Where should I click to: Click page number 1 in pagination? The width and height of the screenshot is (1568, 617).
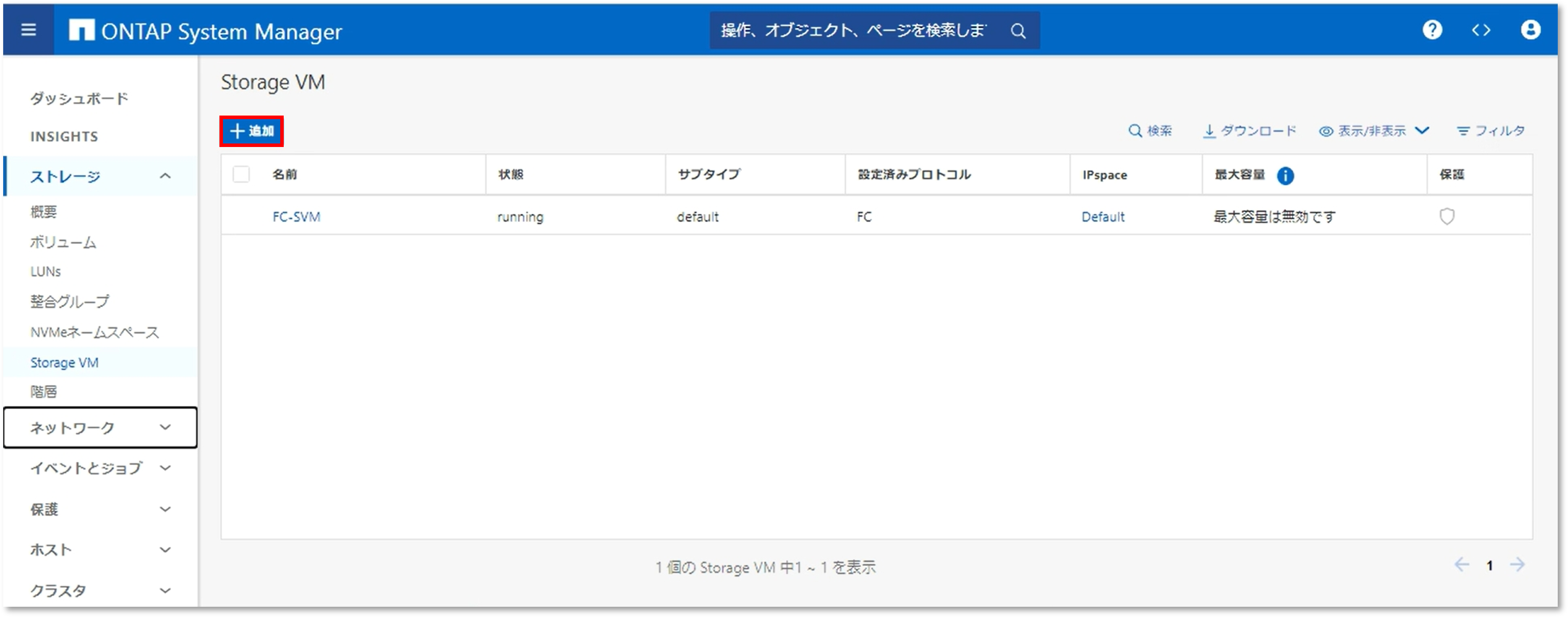1490,566
